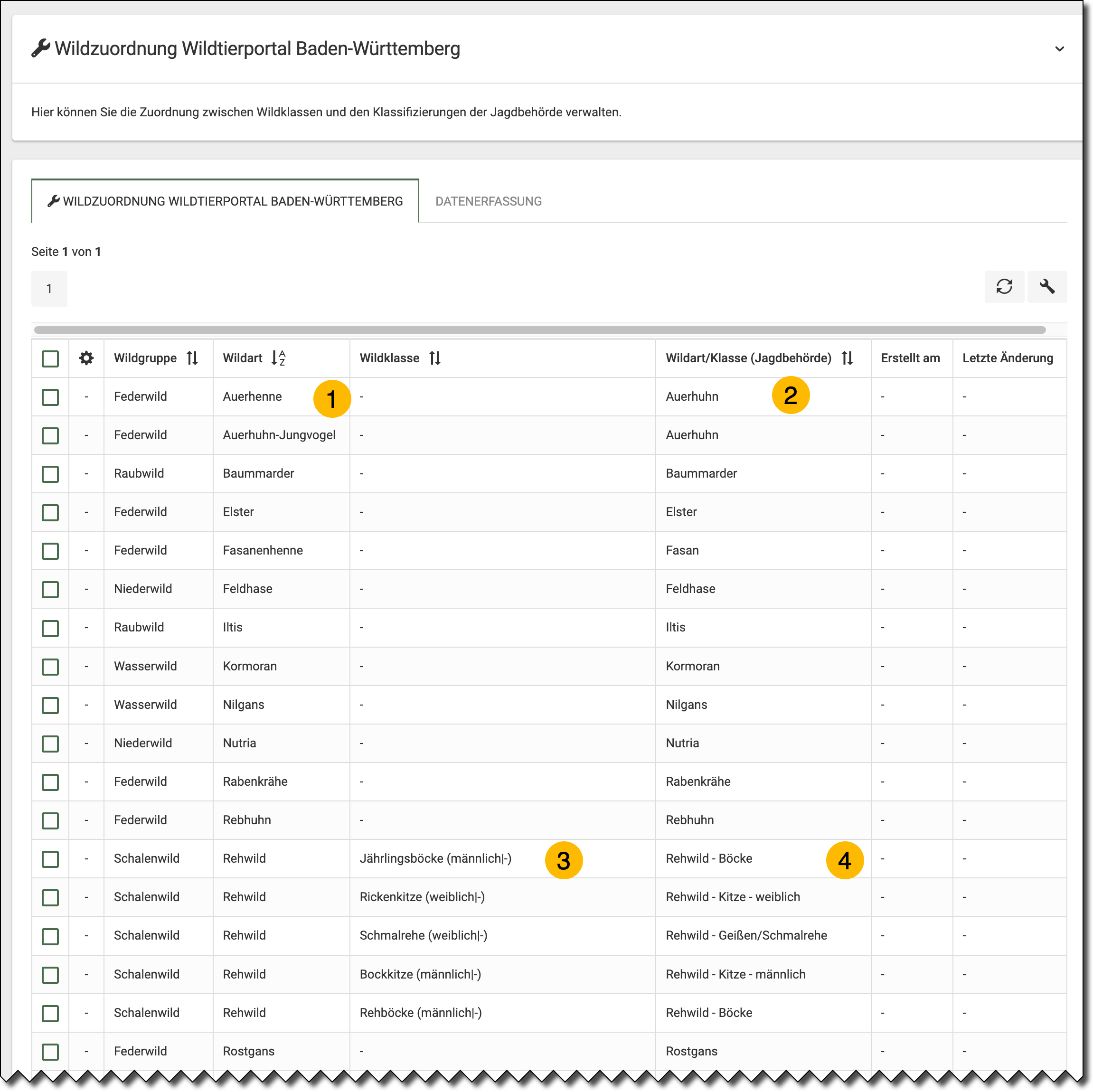Sort Wildart/Klasse (Jagdbehörde) column
This screenshot has height=1092, width=1093.
tap(847, 358)
